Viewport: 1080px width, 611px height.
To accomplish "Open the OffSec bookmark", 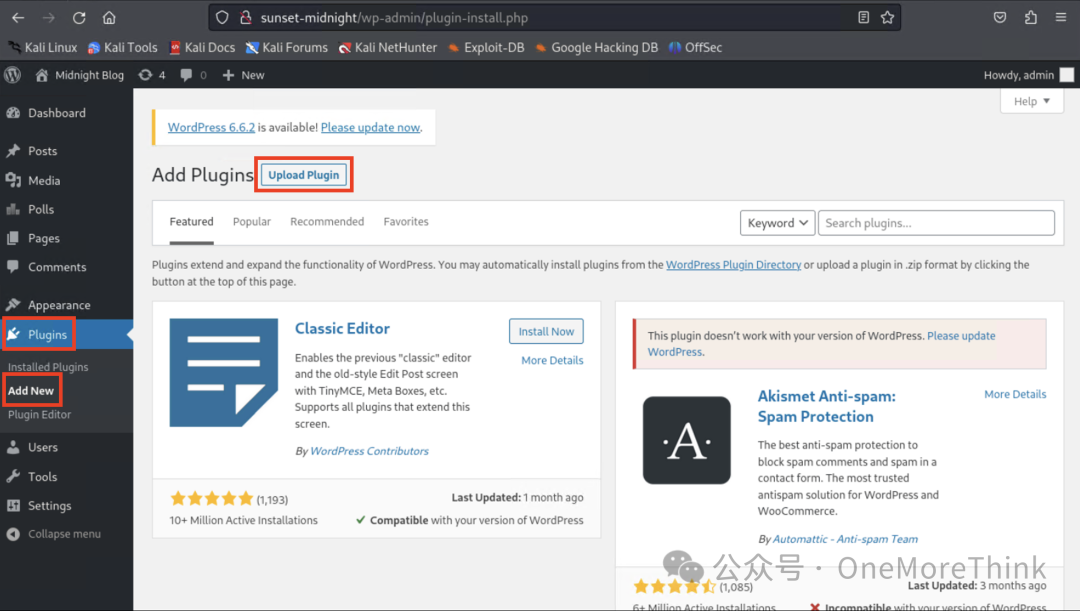I will [x=696, y=48].
